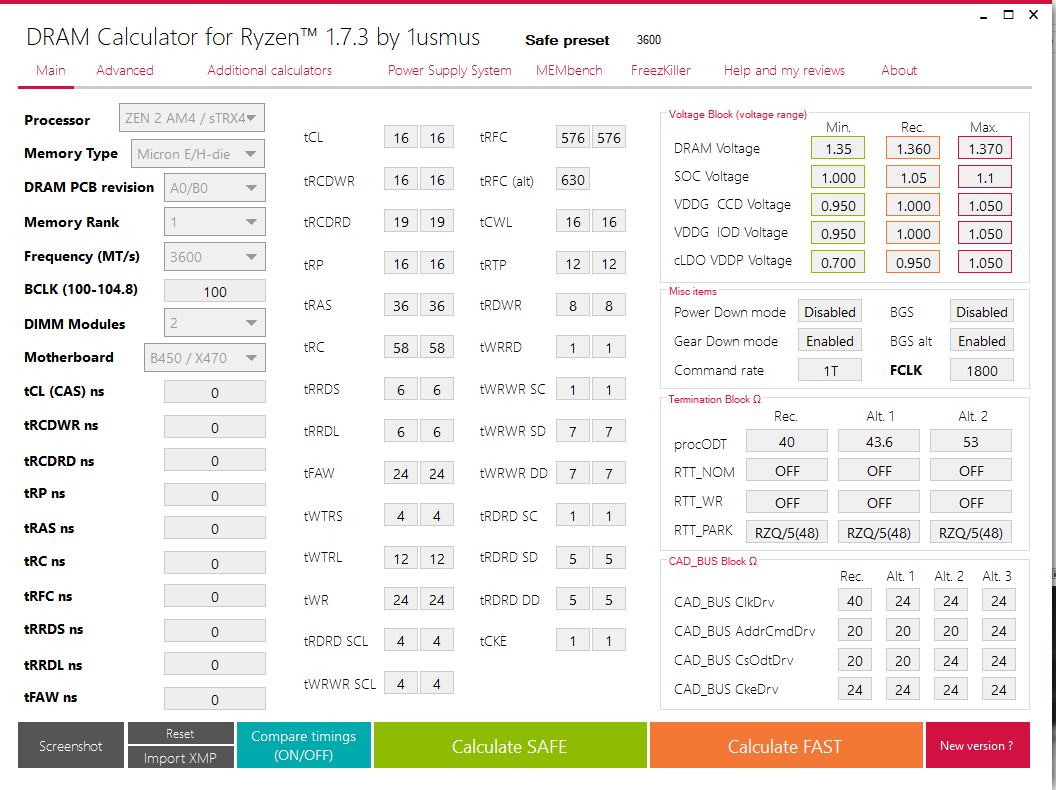Screen dimensions: 1056x790
Task: Click the tRRDL ns input field
Action: tap(215, 665)
